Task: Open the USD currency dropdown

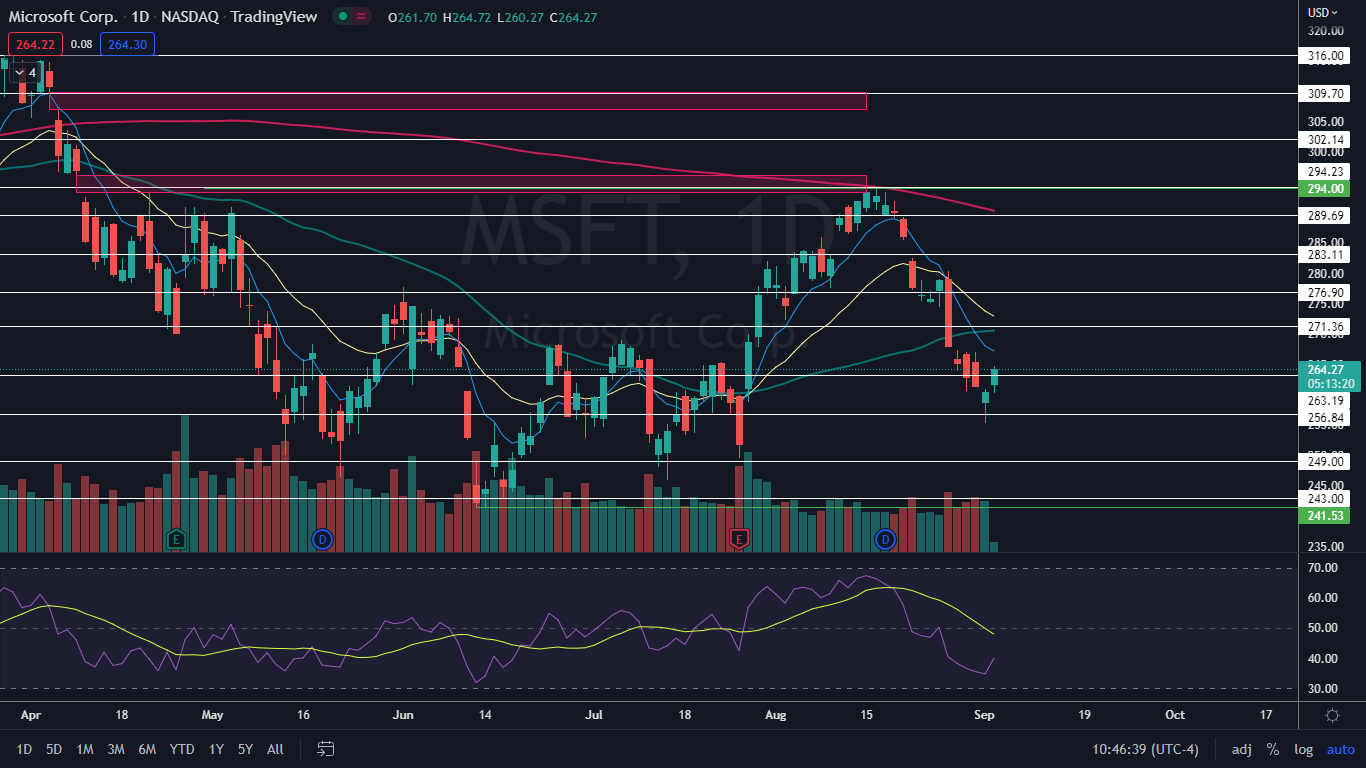Action: click(x=1323, y=13)
